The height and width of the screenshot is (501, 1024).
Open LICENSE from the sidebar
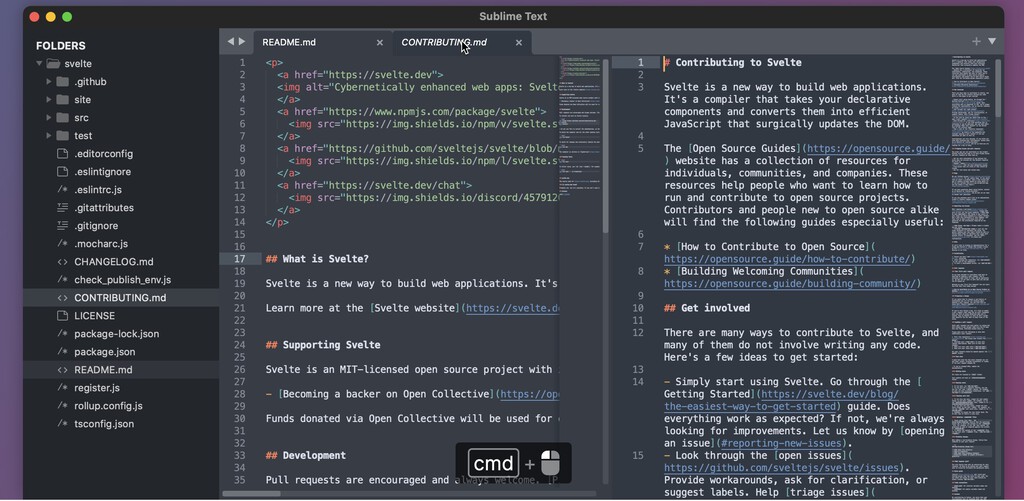point(95,315)
